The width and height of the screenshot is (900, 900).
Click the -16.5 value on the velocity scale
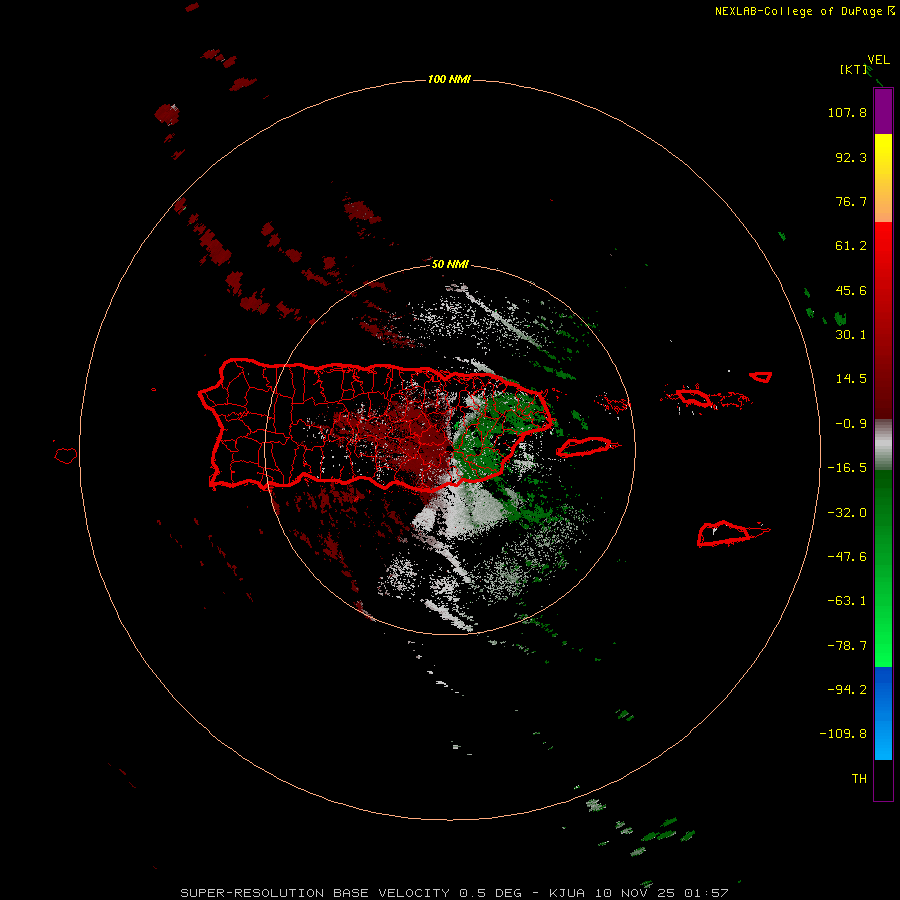tap(847, 468)
